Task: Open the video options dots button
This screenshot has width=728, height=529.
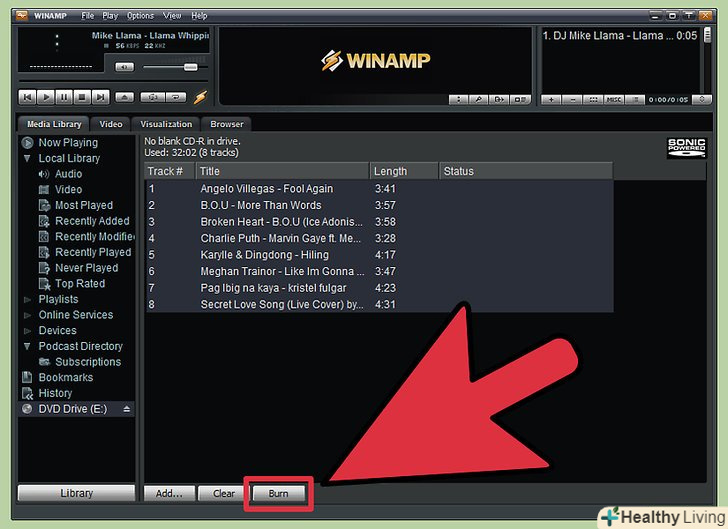Action: point(458,99)
